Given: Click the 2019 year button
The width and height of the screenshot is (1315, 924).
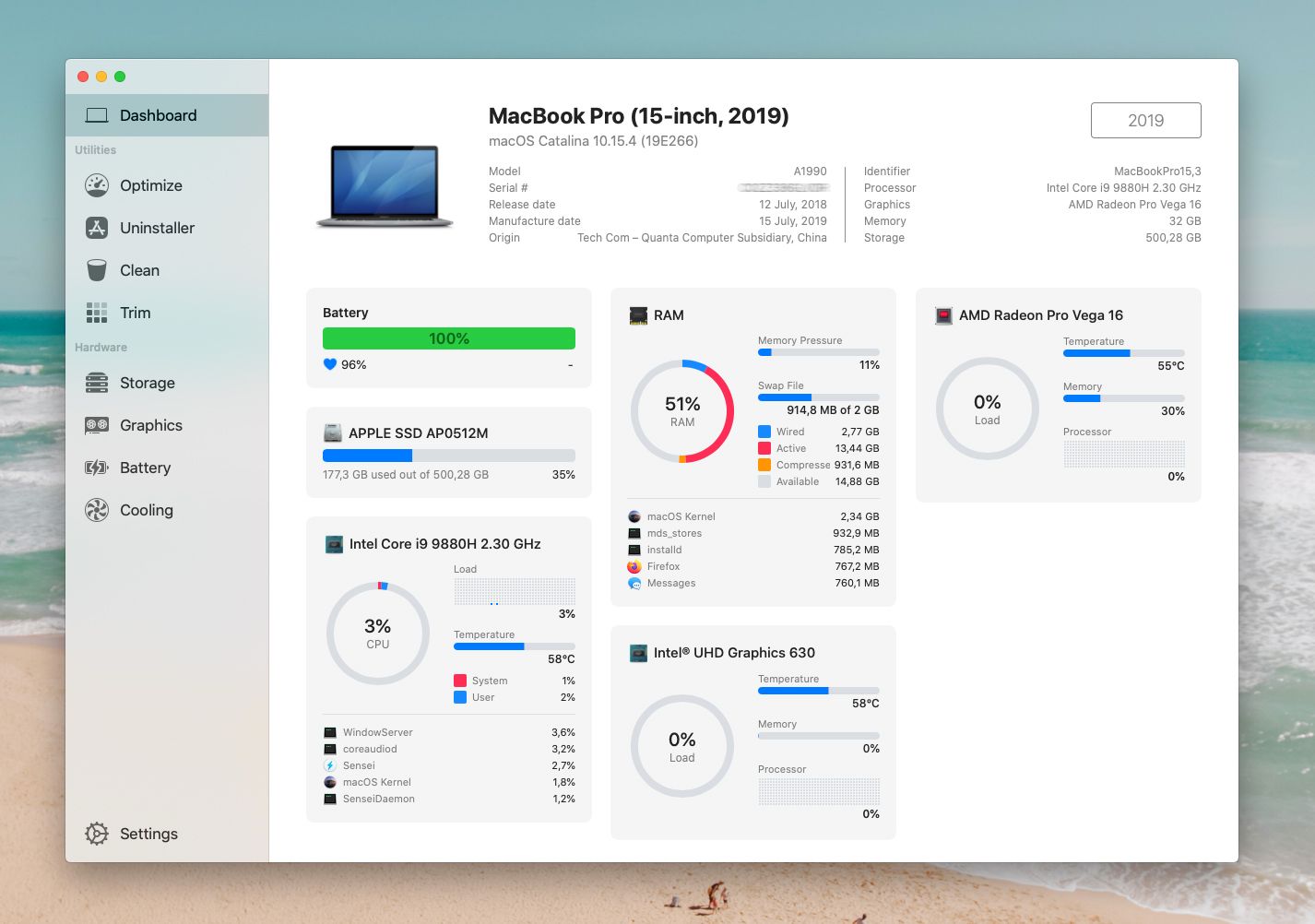Looking at the screenshot, I should (1145, 120).
